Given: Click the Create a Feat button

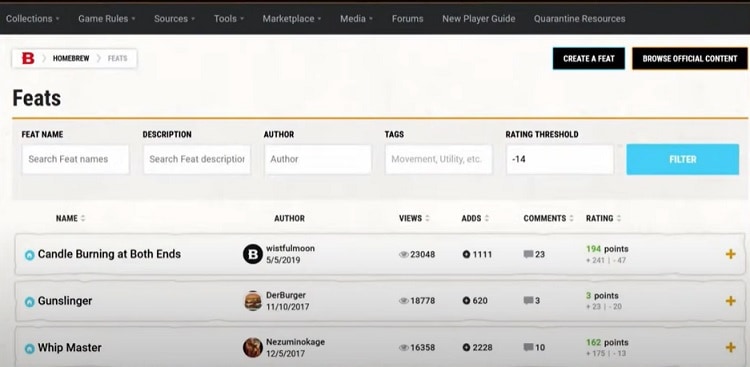Looking at the screenshot, I should [x=589, y=58].
